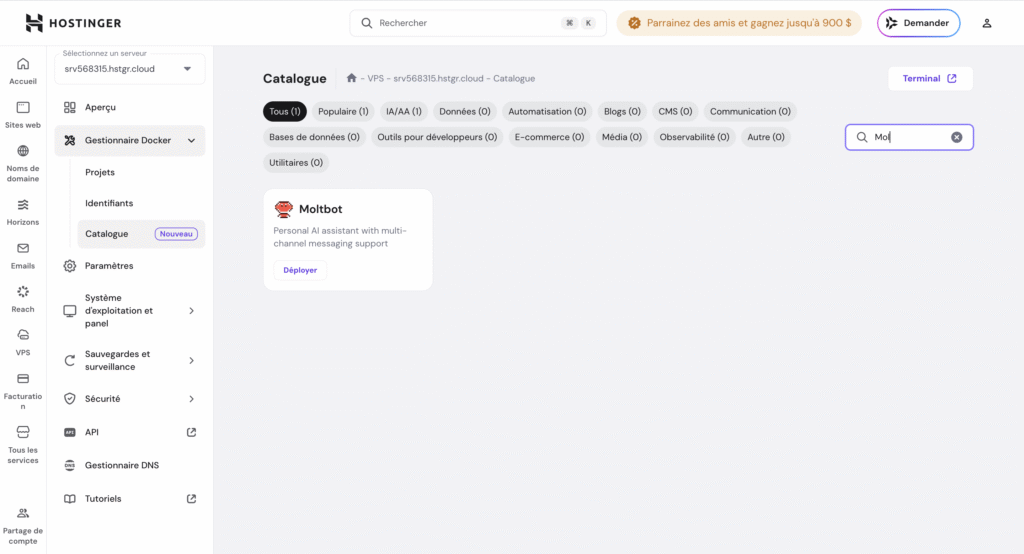Open Catalogue in the Docker submenu
This screenshot has height=554, width=1024.
(107, 234)
